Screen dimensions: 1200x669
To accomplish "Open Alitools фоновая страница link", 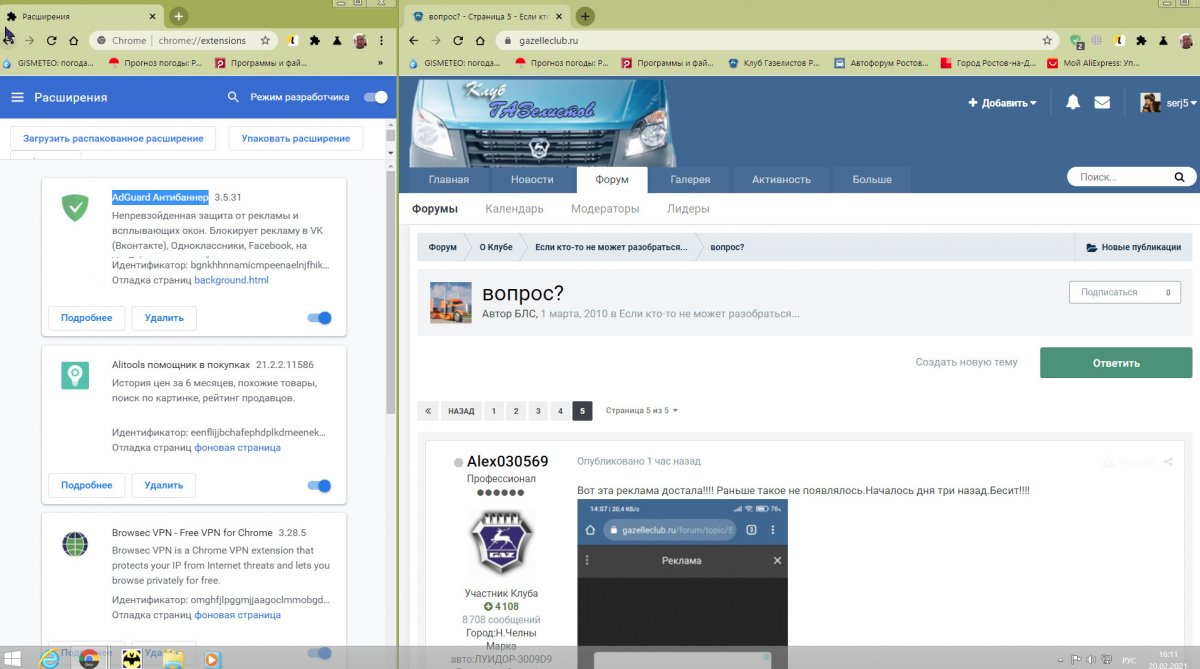I will pyautogui.click(x=237, y=447).
